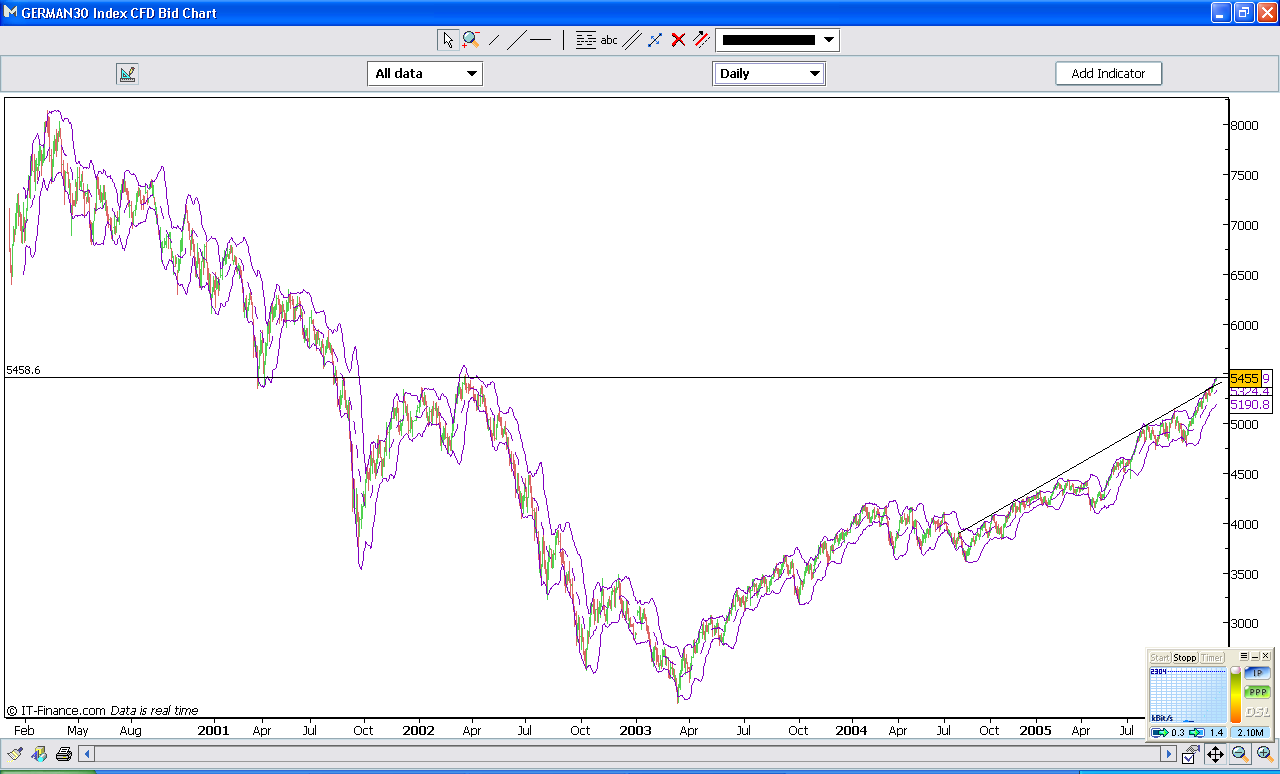Image resolution: width=1280 pixels, height=774 pixels.
Task: Click the DSL widget vertical level slider
Action: click(1236, 693)
